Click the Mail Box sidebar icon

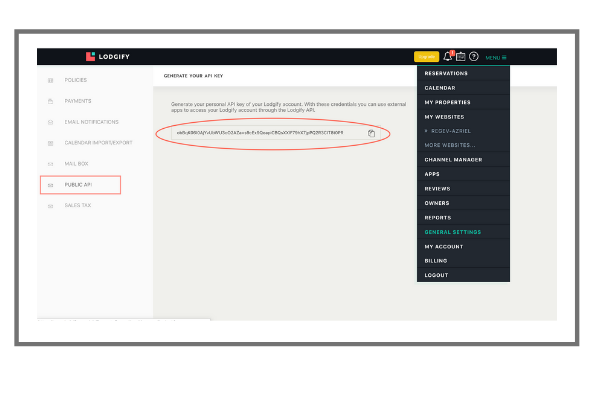(x=51, y=164)
